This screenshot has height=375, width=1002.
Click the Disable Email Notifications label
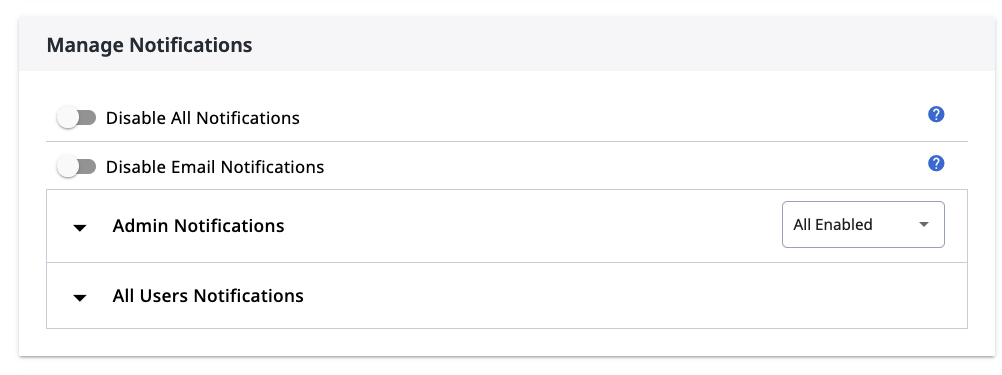click(215, 167)
